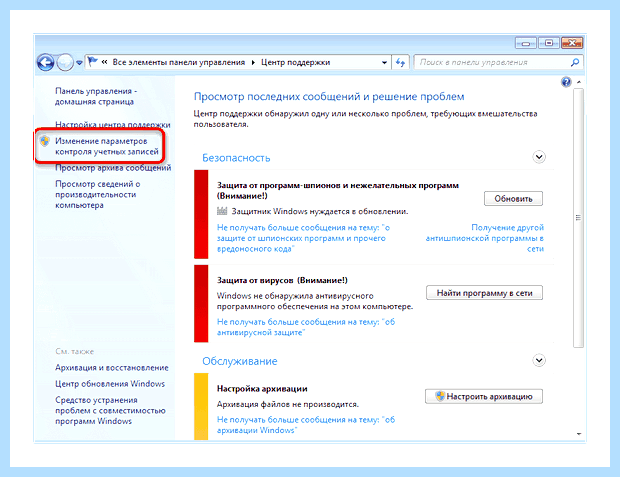Open 'Центр обновления Windows' link
620x477 pixels.
coord(110,384)
